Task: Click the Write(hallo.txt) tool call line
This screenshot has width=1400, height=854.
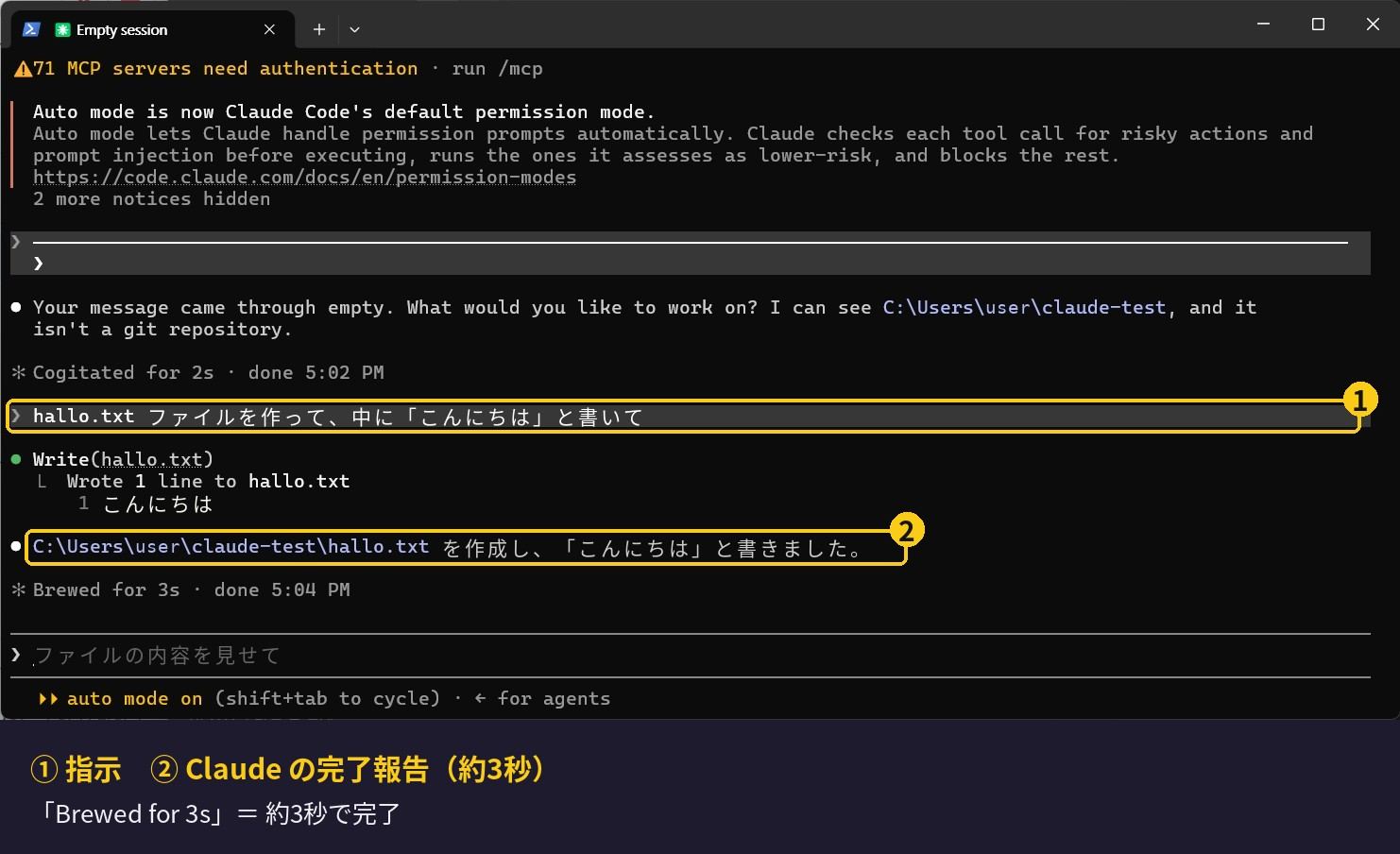Action: (x=123, y=459)
